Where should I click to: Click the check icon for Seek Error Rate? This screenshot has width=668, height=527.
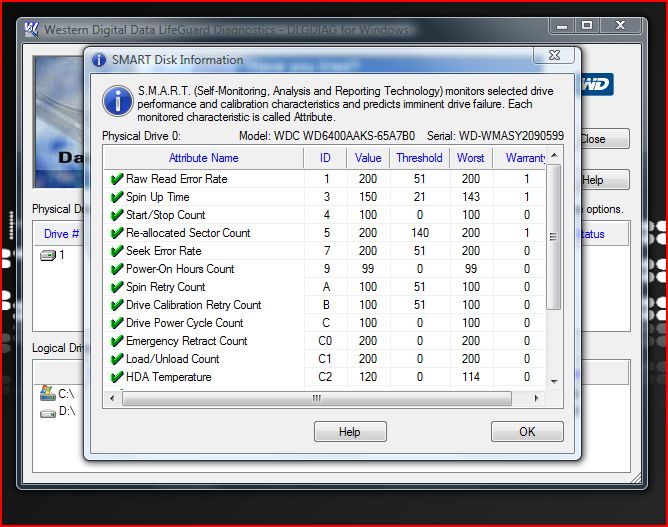[116, 251]
